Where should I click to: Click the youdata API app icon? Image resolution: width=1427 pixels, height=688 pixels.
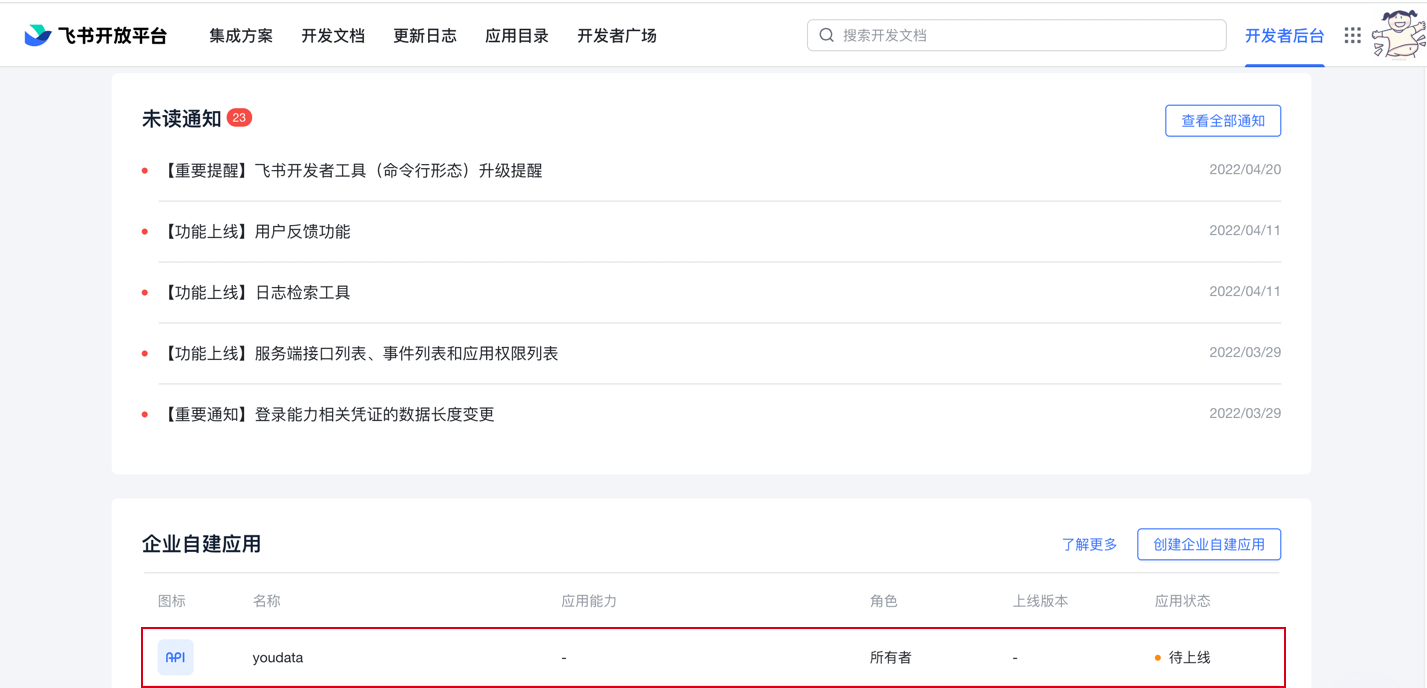(x=175, y=657)
